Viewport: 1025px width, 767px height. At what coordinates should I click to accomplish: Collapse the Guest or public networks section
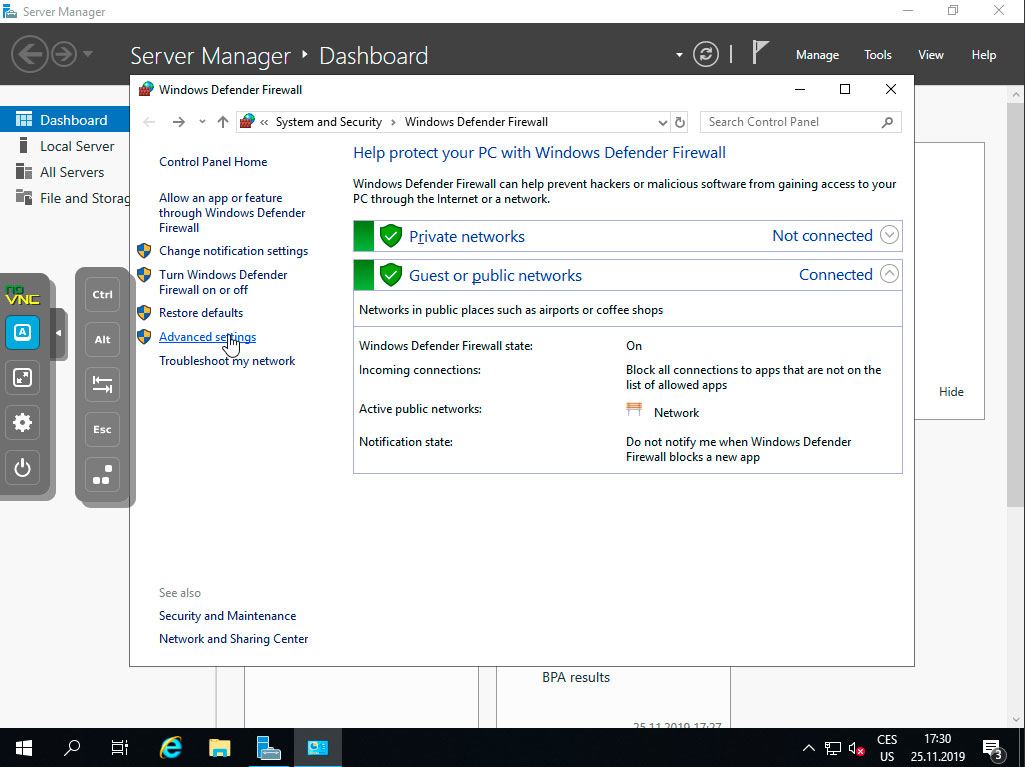(888, 273)
